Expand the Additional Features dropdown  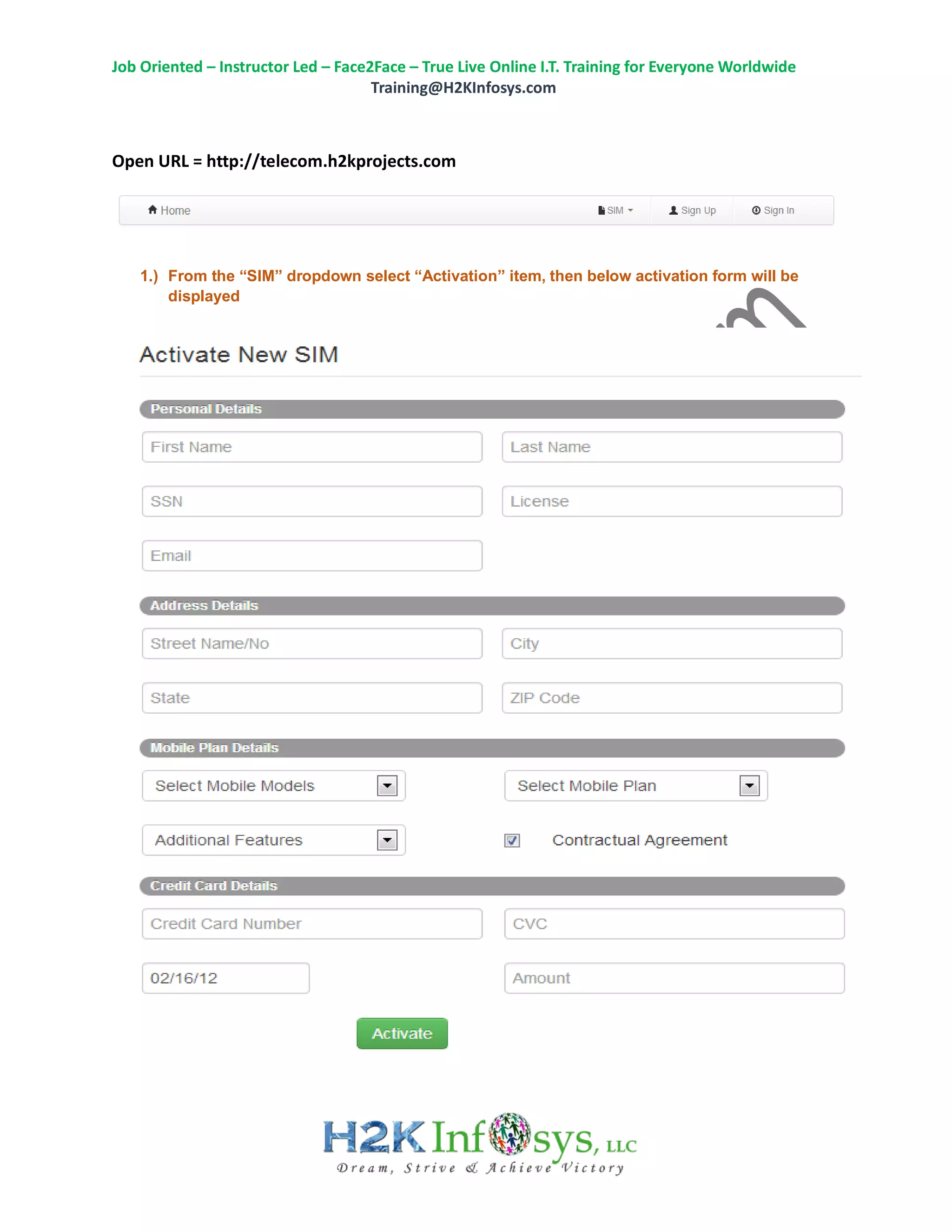point(387,840)
